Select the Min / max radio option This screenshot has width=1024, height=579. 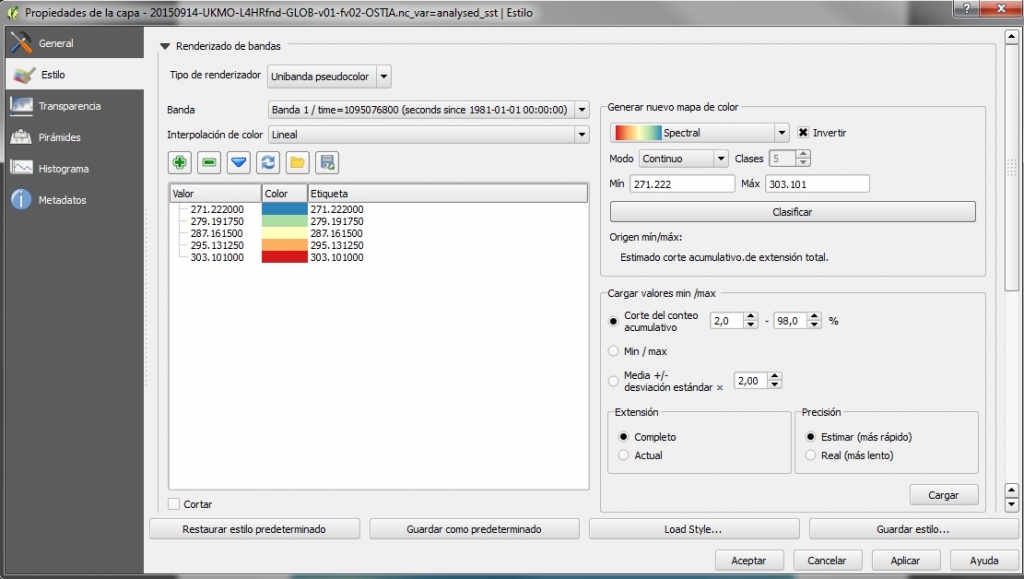(614, 351)
